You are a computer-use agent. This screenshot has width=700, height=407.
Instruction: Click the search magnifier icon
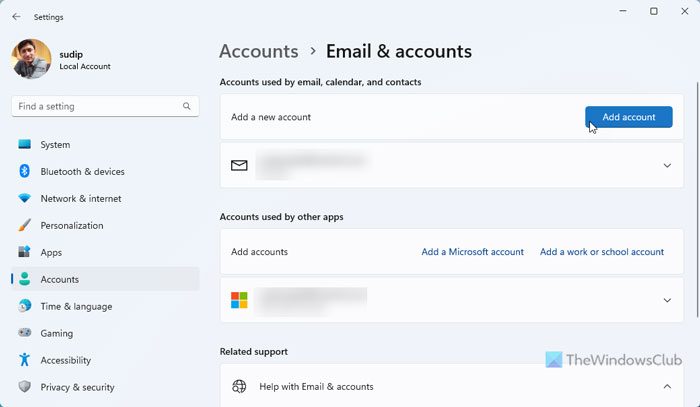(187, 106)
